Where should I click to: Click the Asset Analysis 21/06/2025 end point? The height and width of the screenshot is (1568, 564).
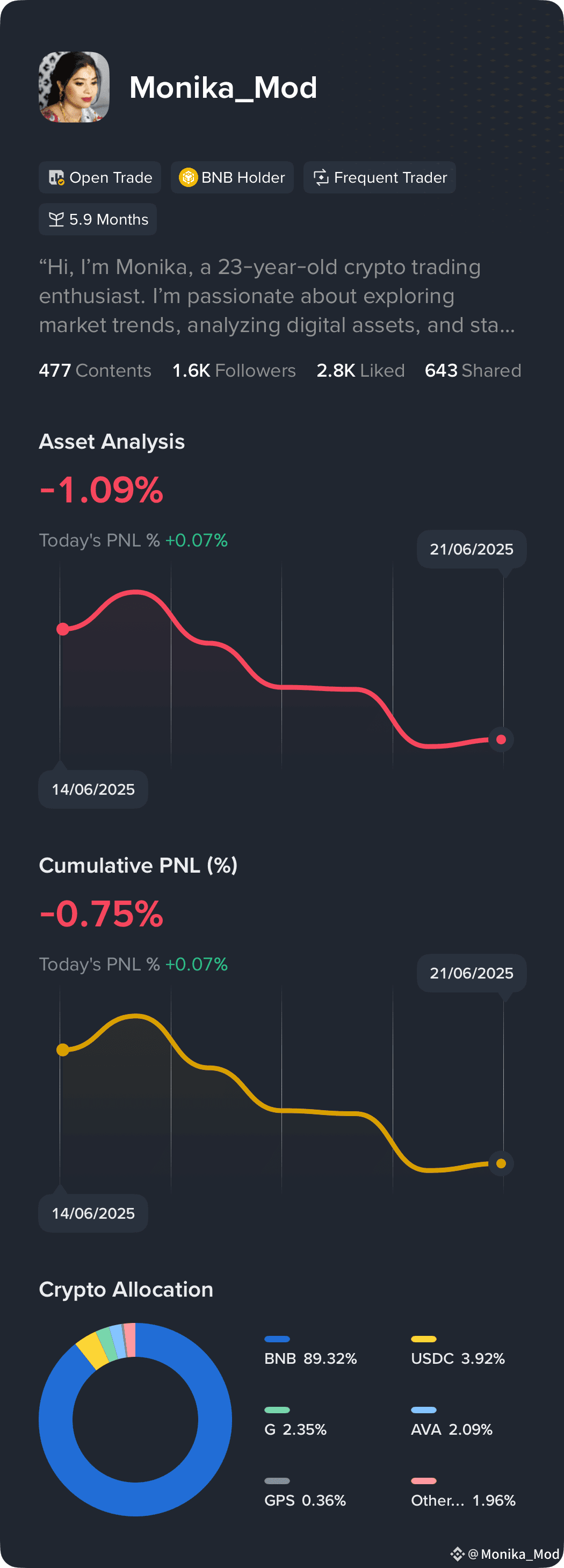coord(501,739)
